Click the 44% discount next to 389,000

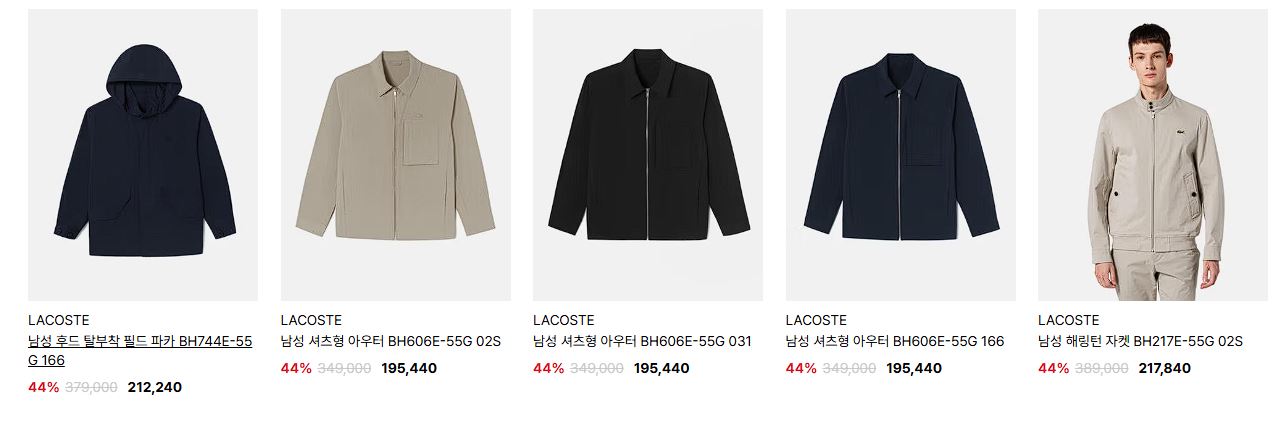1054,368
